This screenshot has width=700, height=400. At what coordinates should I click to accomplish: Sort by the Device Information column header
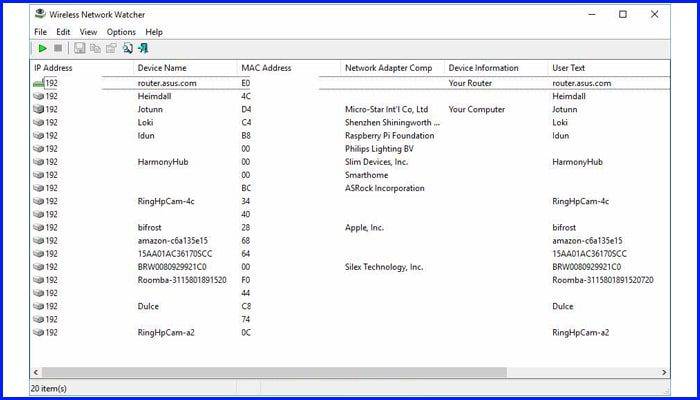click(496, 68)
